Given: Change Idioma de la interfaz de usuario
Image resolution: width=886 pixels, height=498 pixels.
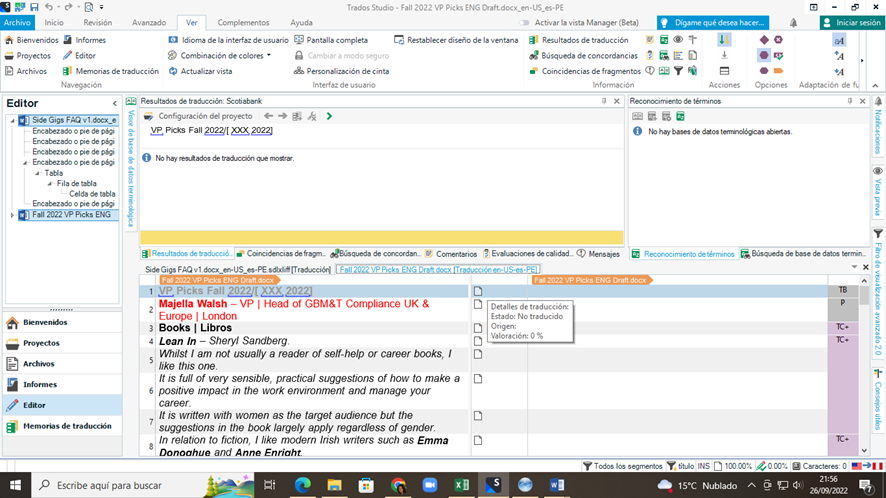Looking at the screenshot, I should [228, 40].
